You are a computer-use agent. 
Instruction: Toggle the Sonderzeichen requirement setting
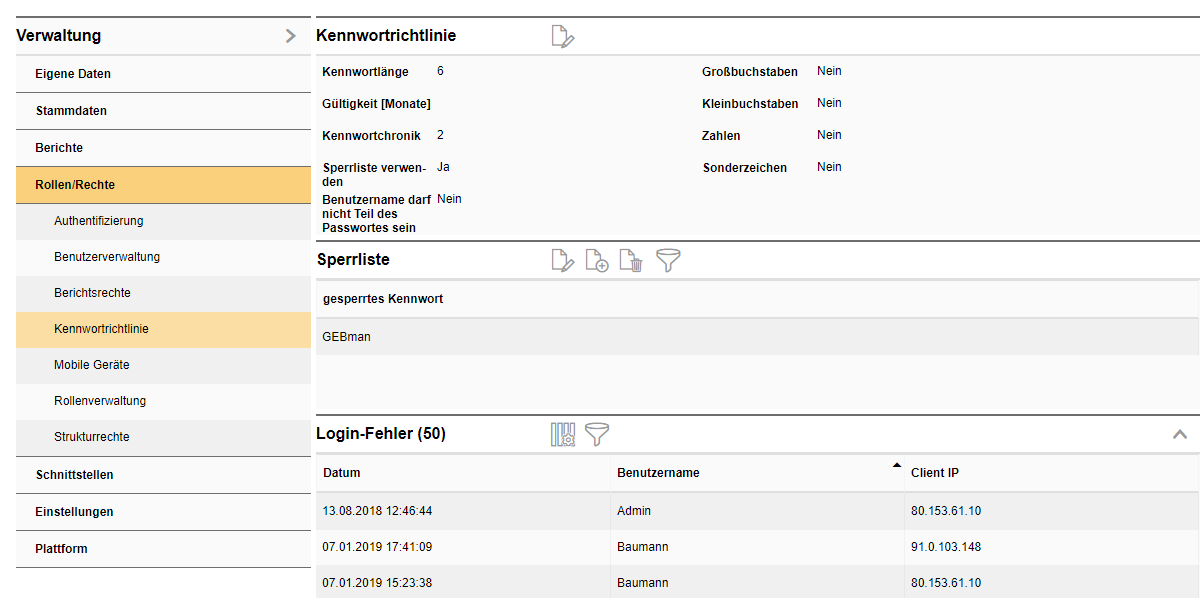coord(828,166)
